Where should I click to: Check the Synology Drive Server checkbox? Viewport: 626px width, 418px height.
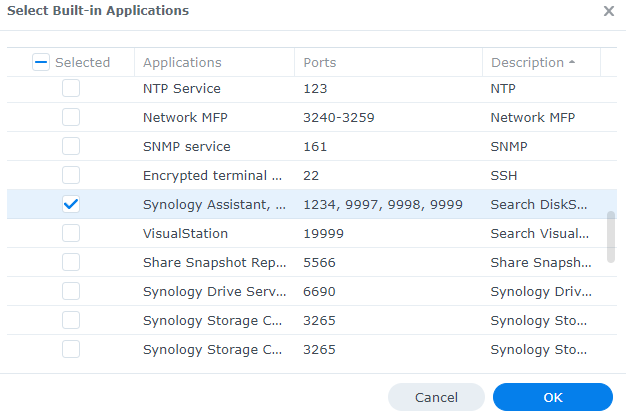tap(71, 291)
